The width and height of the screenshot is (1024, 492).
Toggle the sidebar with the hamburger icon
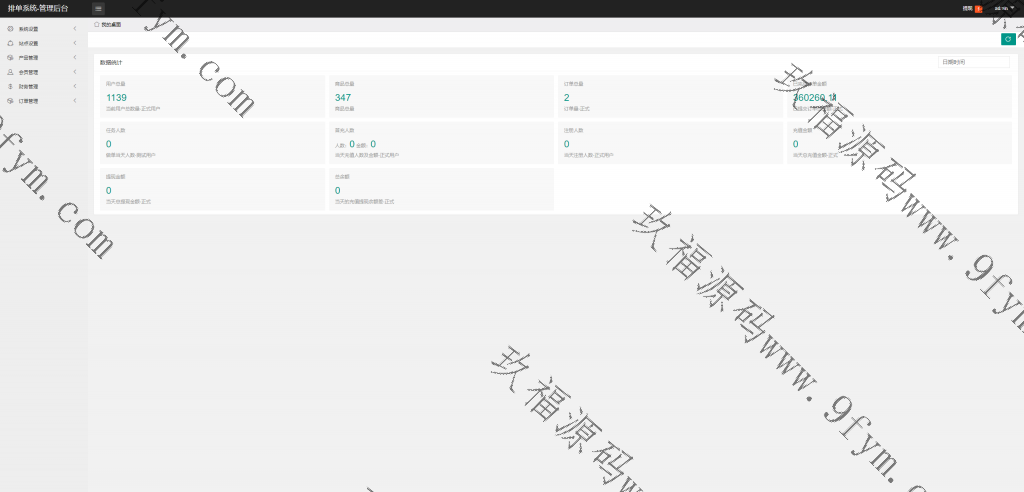(98, 8)
